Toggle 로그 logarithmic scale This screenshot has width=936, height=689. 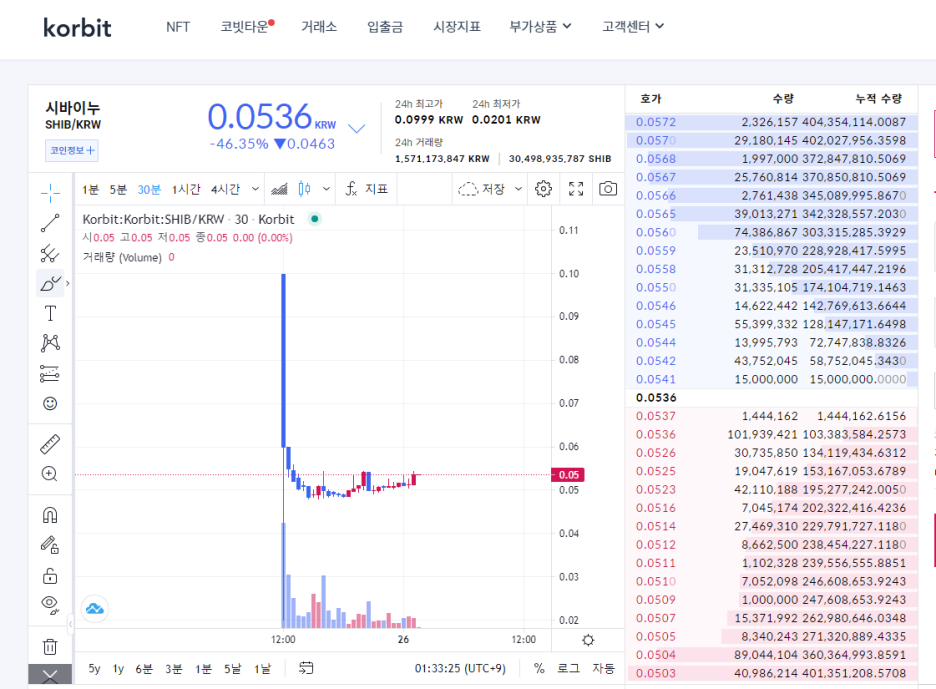tap(568, 669)
